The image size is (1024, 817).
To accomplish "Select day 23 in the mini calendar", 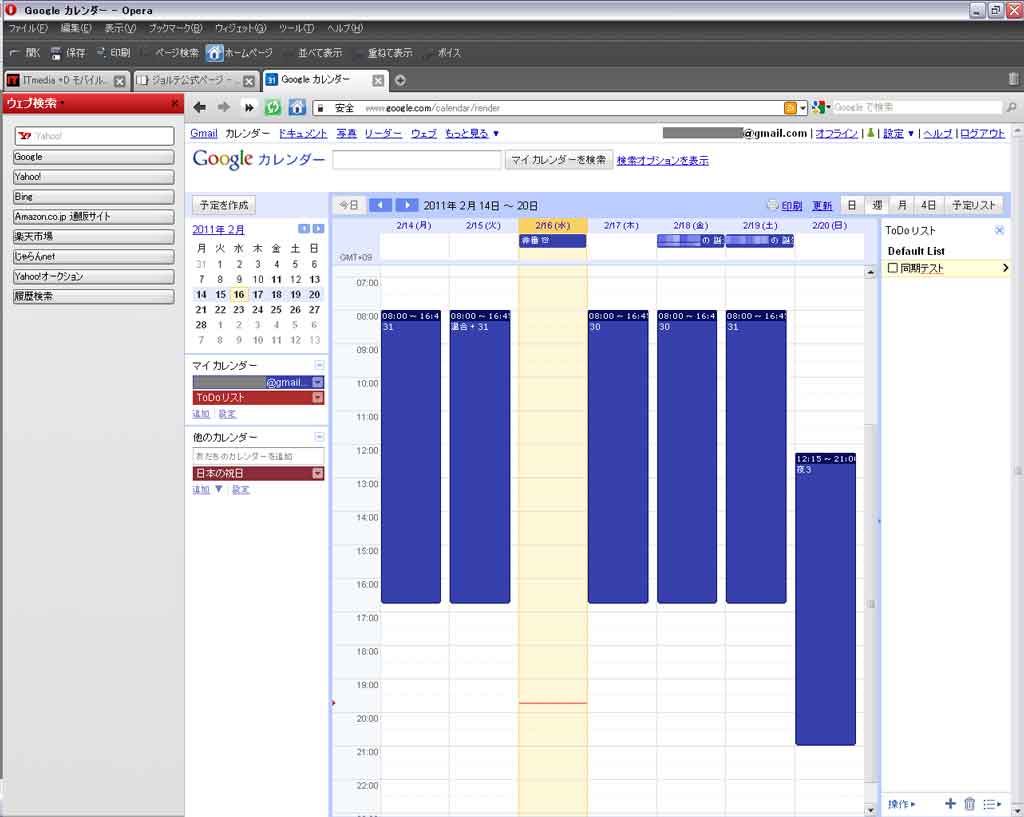I will [239, 310].
